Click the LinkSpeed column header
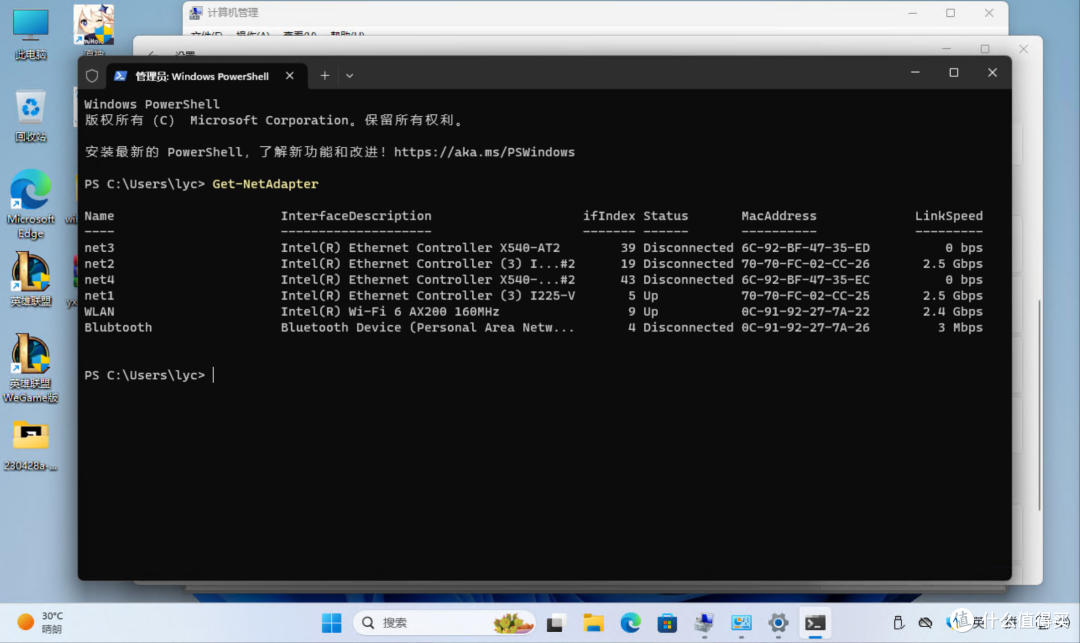 point(948,215)
